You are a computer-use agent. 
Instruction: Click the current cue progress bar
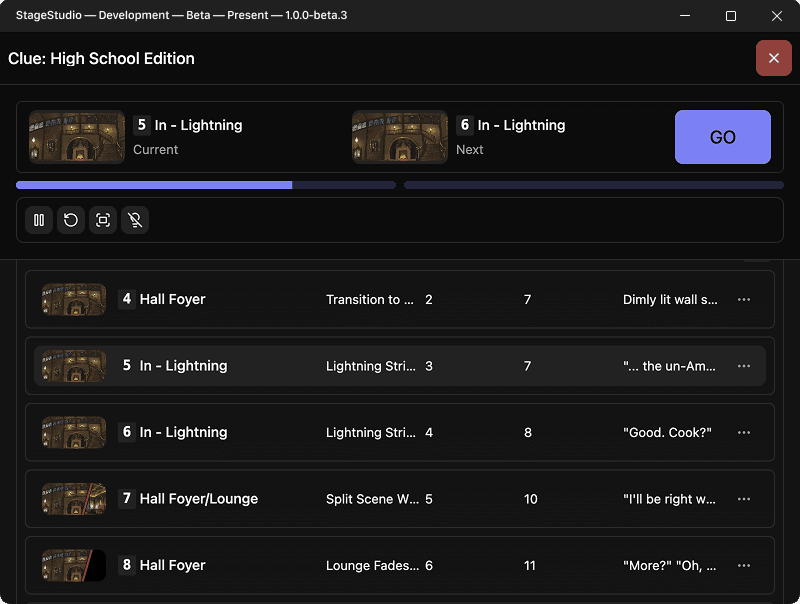click(206, 185)
